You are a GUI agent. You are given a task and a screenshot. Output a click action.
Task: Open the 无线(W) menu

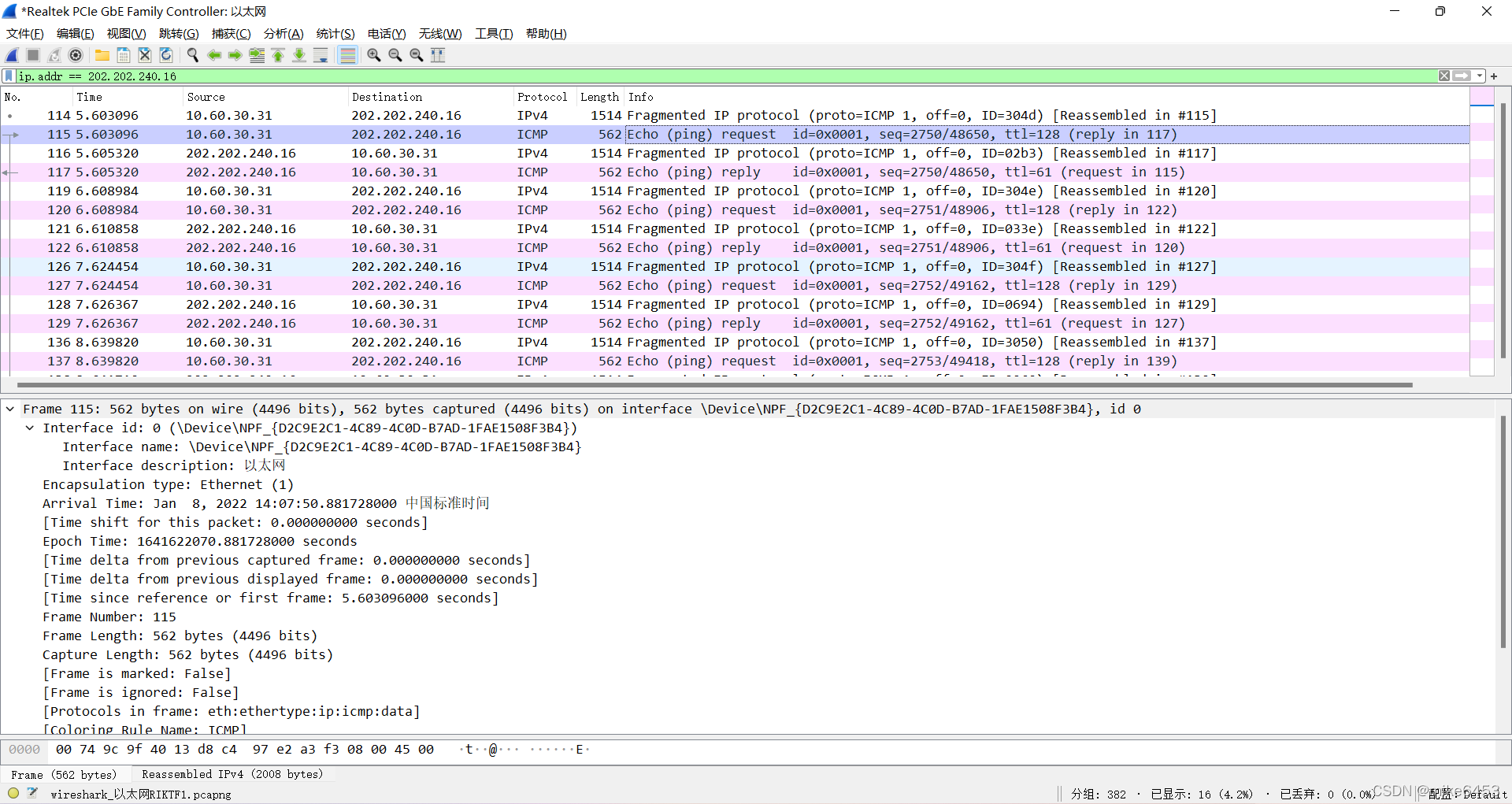[x=440, y=34]
